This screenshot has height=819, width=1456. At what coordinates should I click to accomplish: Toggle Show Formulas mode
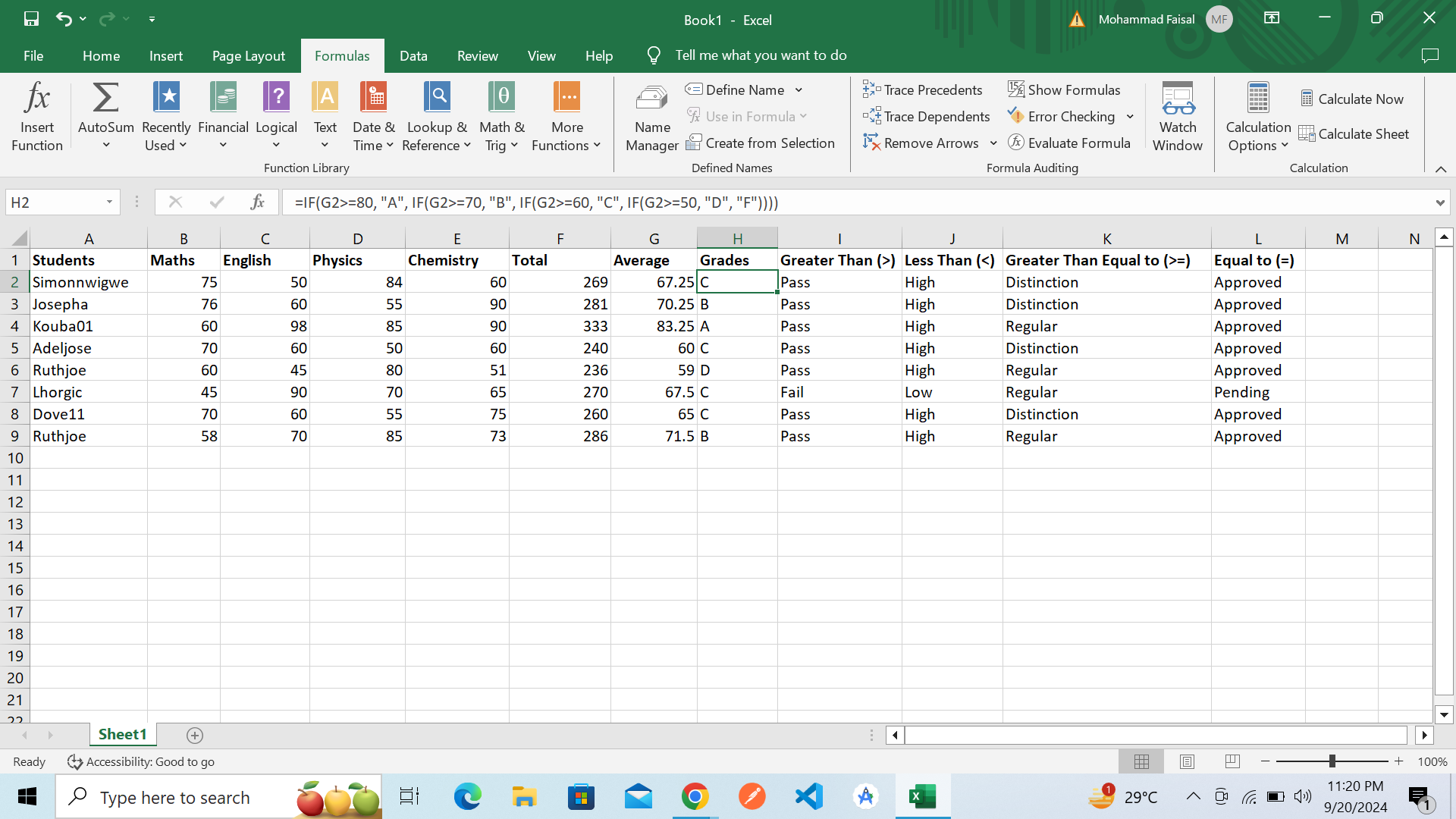point(1064,90)
